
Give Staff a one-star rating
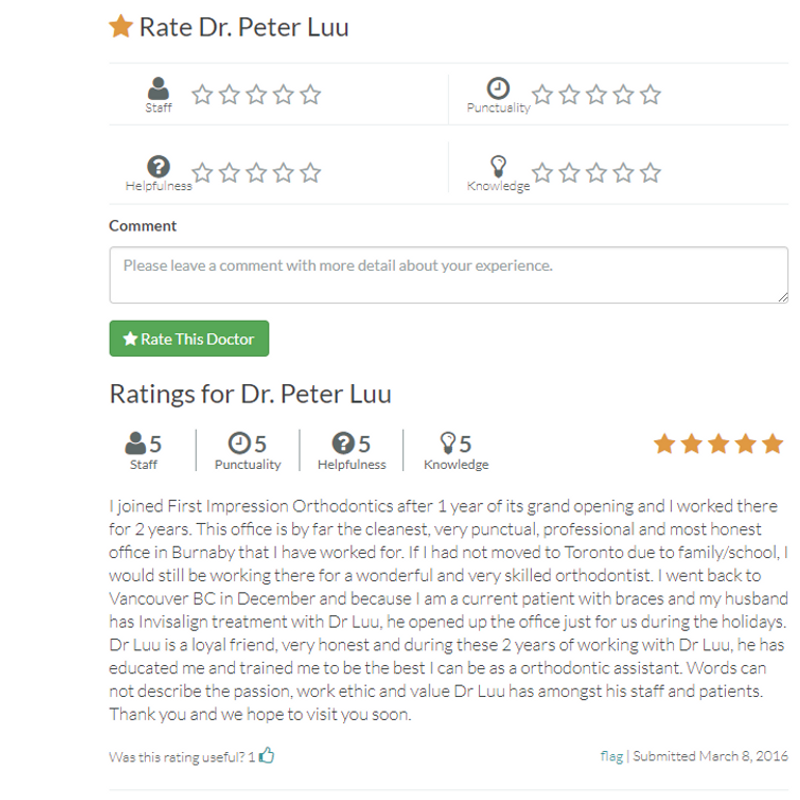203,95
